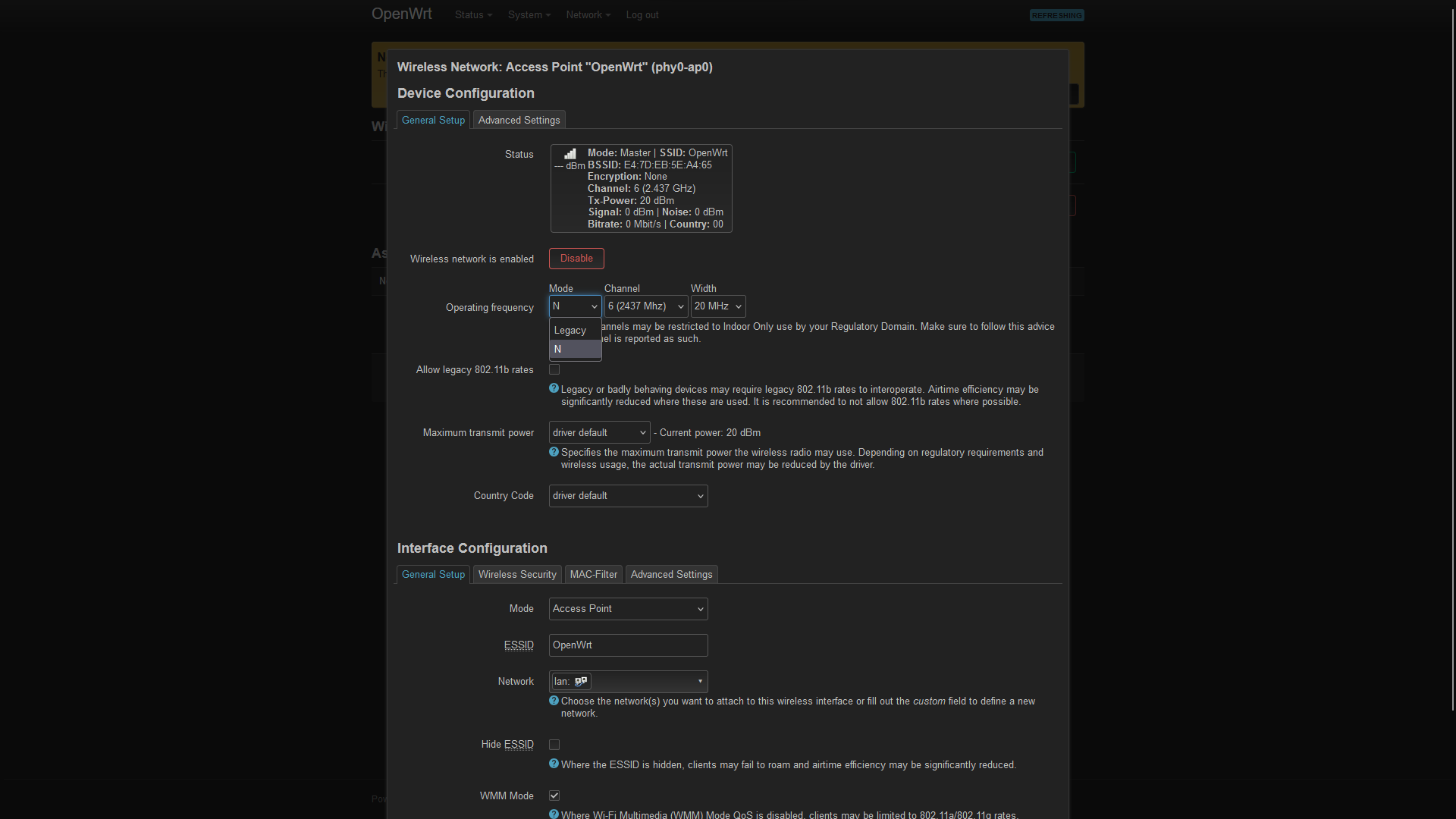Open the Status menu in the top bar
The image size is (1456, 819).
click(x=473, y=15)
